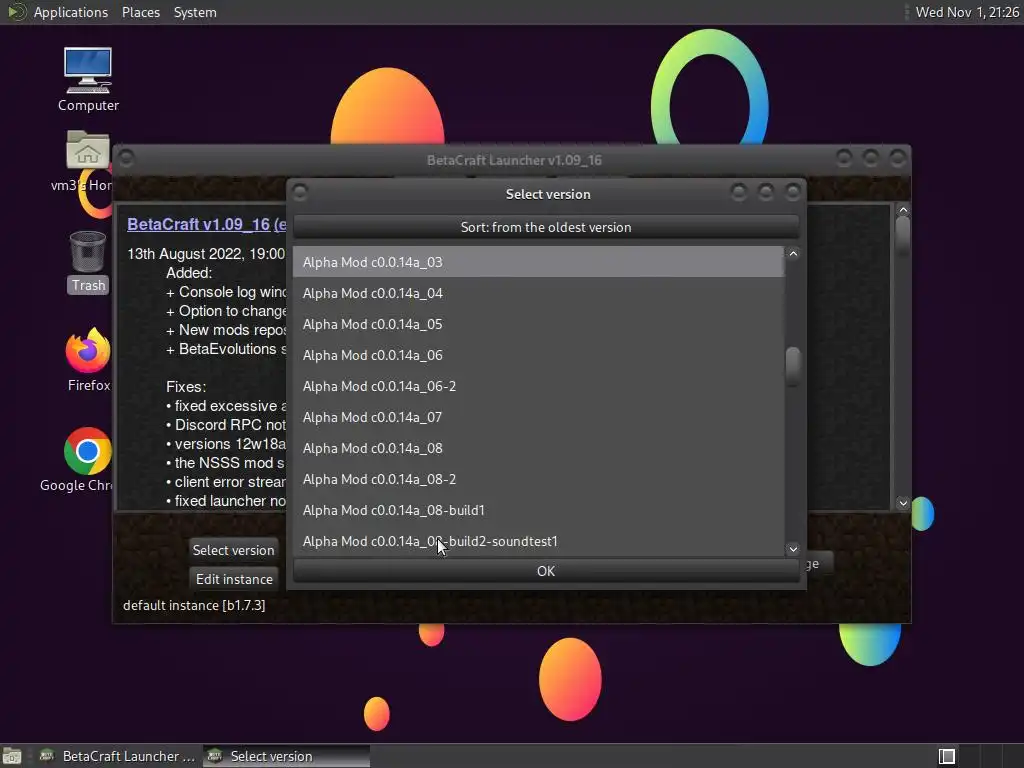Switch to Select version taskbar entry
Image resolution: width=1024 pixels, height=768 pixels.
(x=286, y=756)
